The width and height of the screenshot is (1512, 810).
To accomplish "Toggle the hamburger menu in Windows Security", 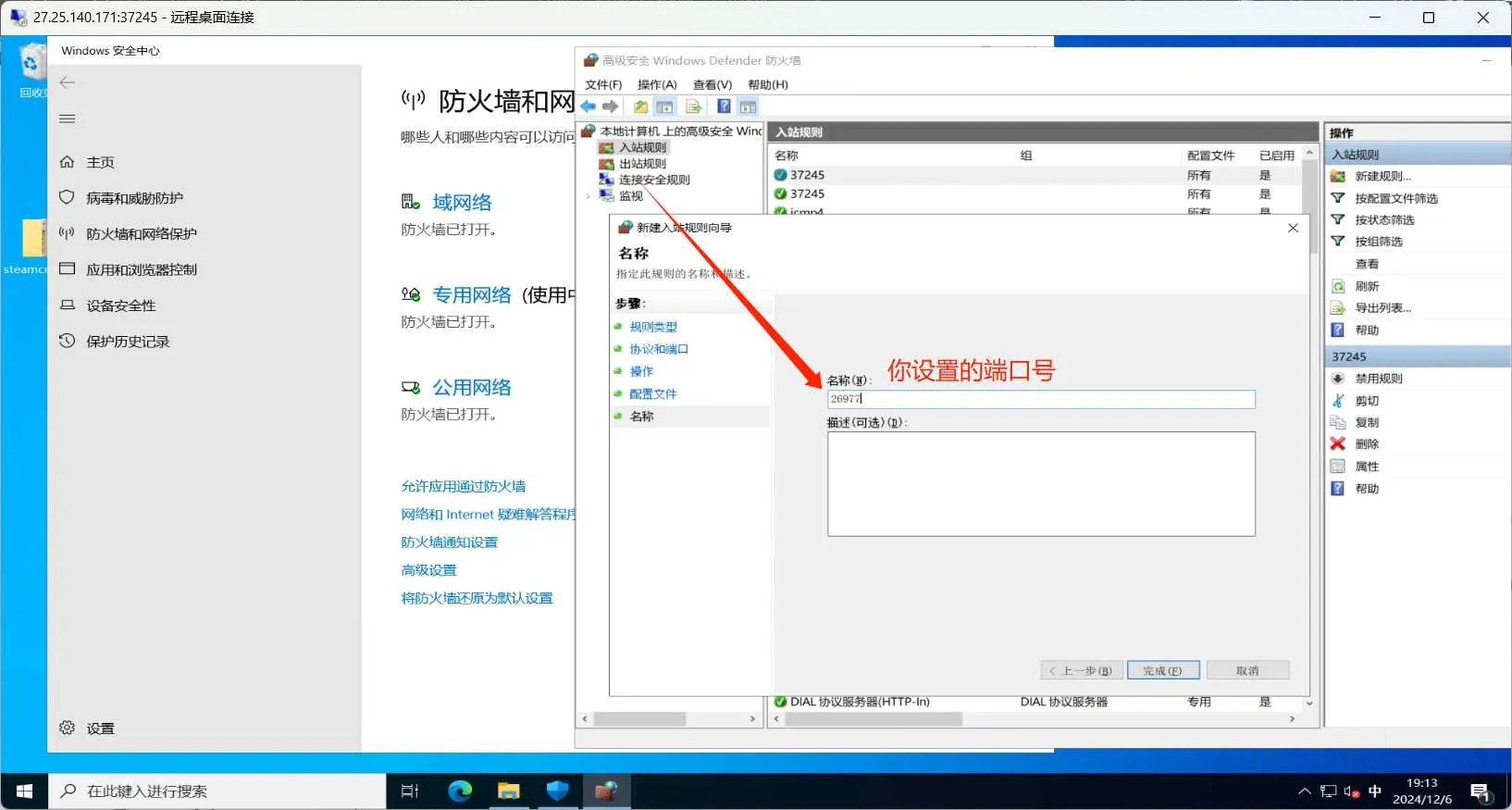I will pyautogui.click(x=68, y=118).
